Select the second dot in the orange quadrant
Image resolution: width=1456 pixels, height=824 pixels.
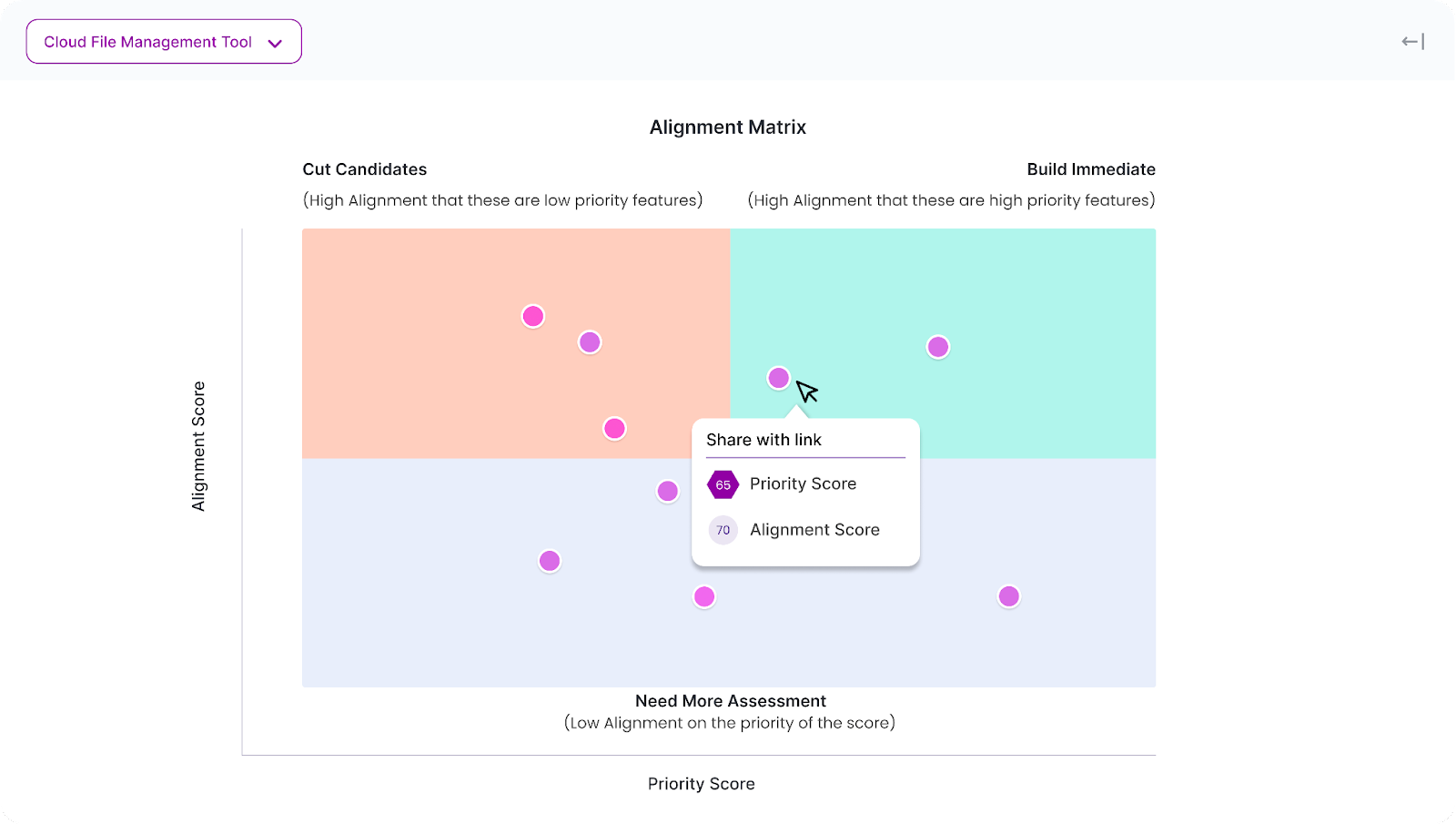[x=590, y=341]
